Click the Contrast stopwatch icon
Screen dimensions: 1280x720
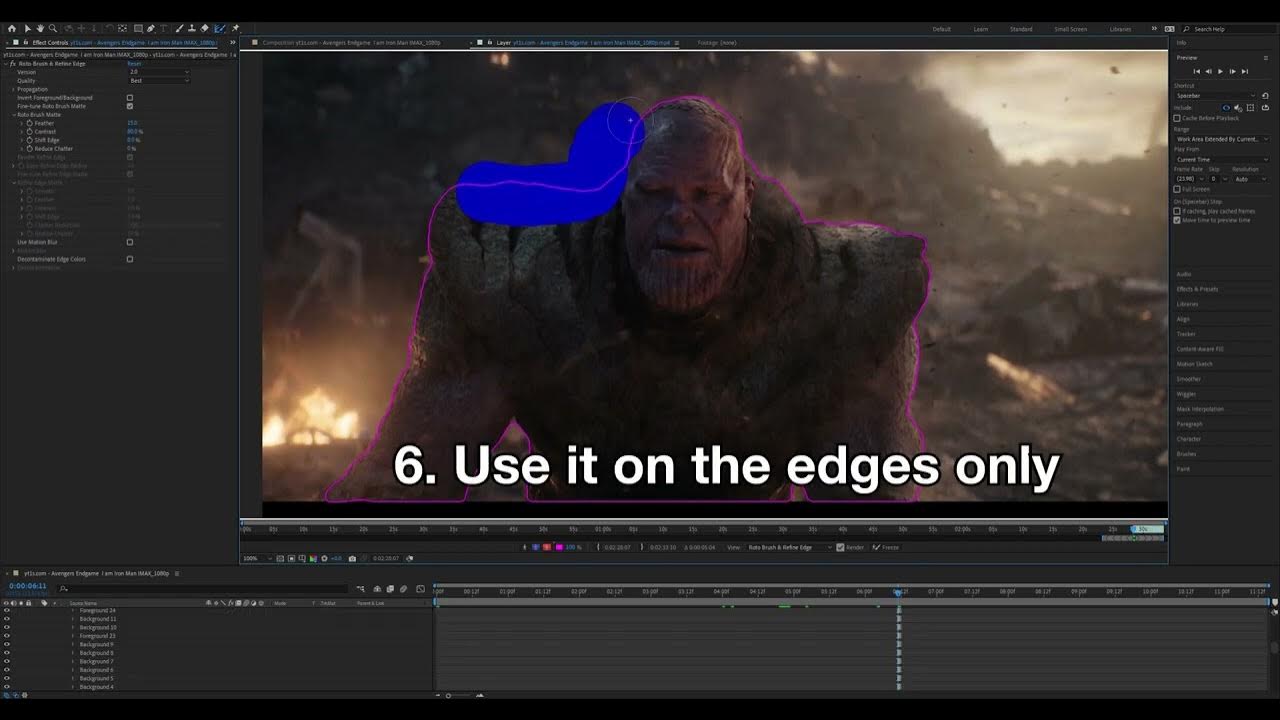click(x=29, y=131)
